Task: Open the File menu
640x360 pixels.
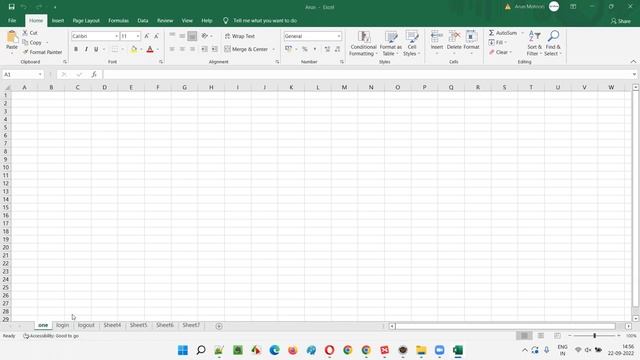Action: tap(12, 20)
